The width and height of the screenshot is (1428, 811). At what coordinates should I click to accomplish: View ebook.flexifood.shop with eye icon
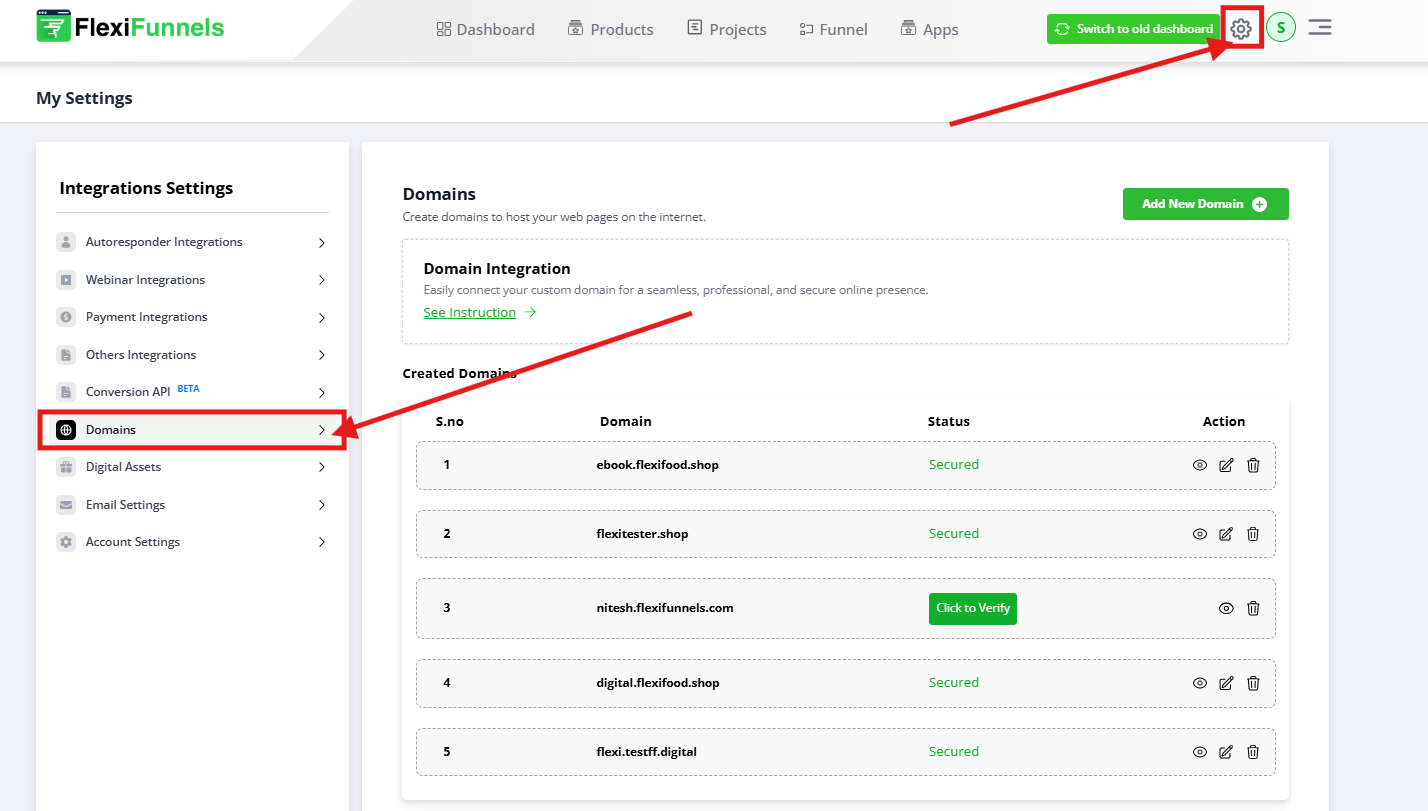click(1200, 465)
